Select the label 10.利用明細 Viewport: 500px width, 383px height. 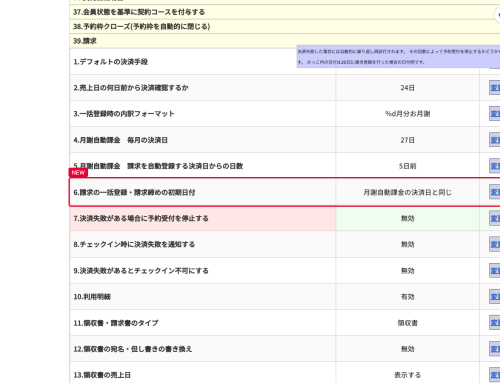[92, 297]
